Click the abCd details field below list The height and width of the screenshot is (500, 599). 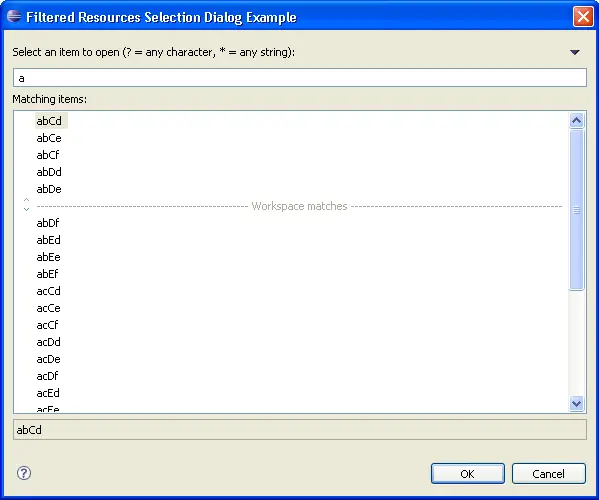300,430
